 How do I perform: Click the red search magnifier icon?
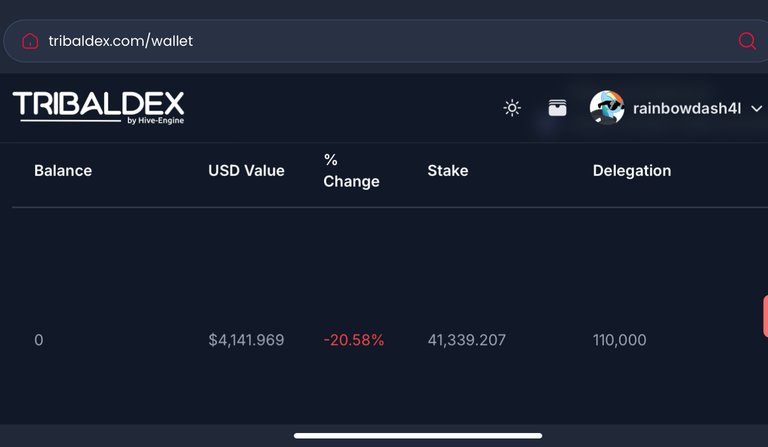[x=747, y=41]
